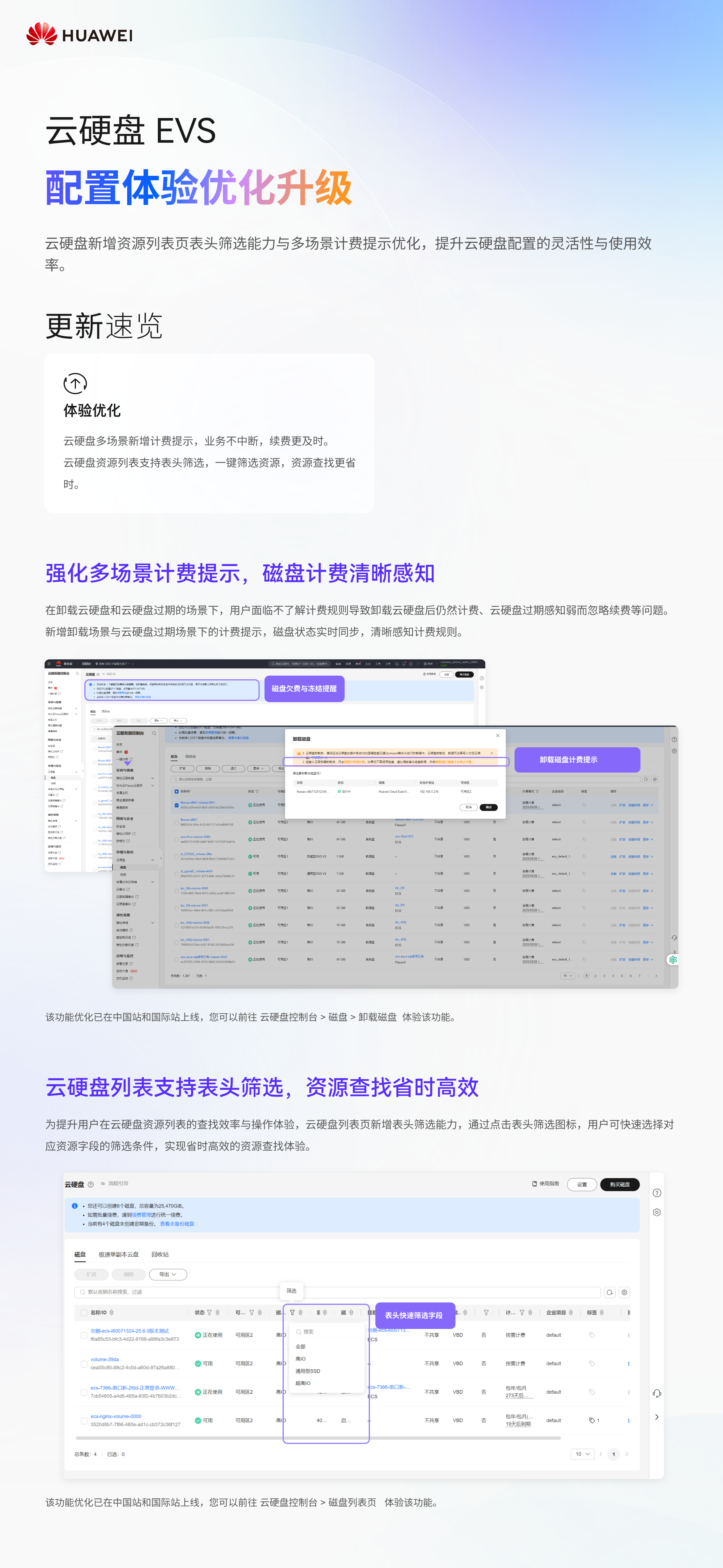Expand 更多 actions for flexusx-d8b7-volume-0001
This screenshot has width=723, height=1568.
[x=646, y=805]
